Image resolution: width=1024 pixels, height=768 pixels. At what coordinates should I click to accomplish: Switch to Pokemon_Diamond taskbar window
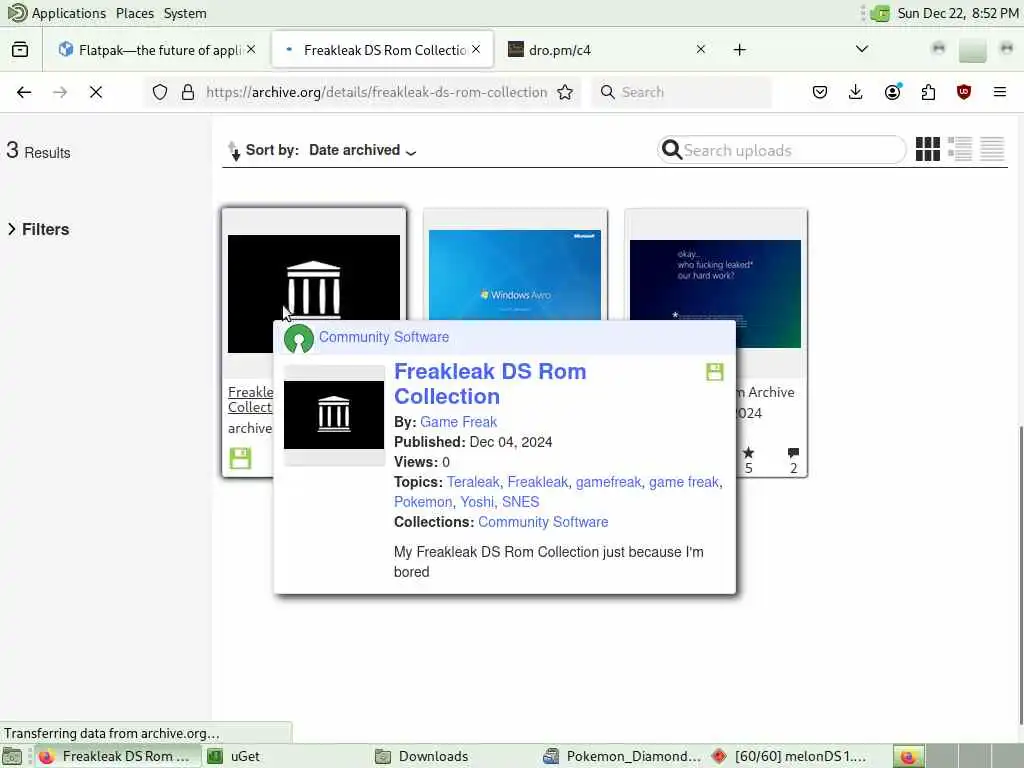tap(622, 756)
